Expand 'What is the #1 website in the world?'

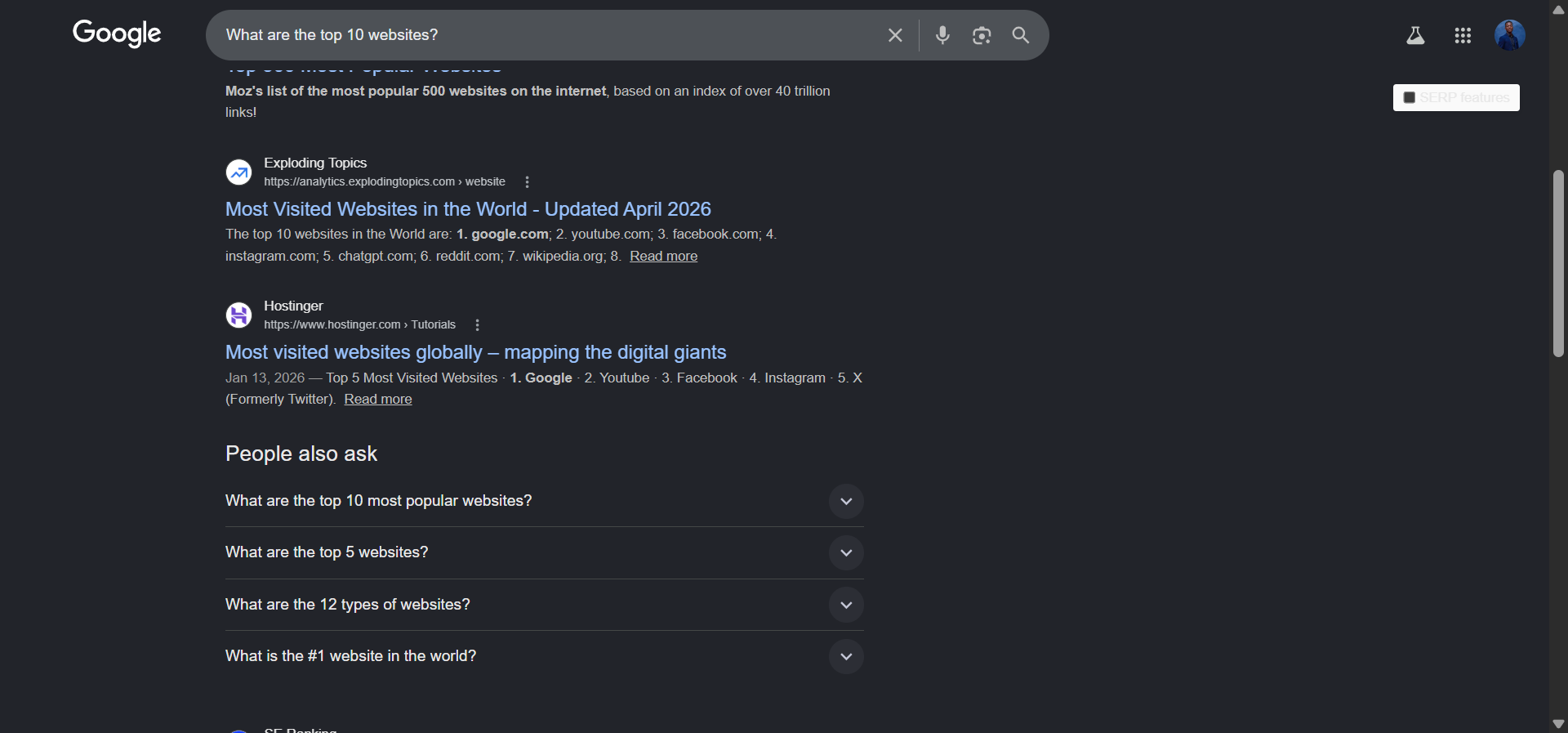click(544, 656)
